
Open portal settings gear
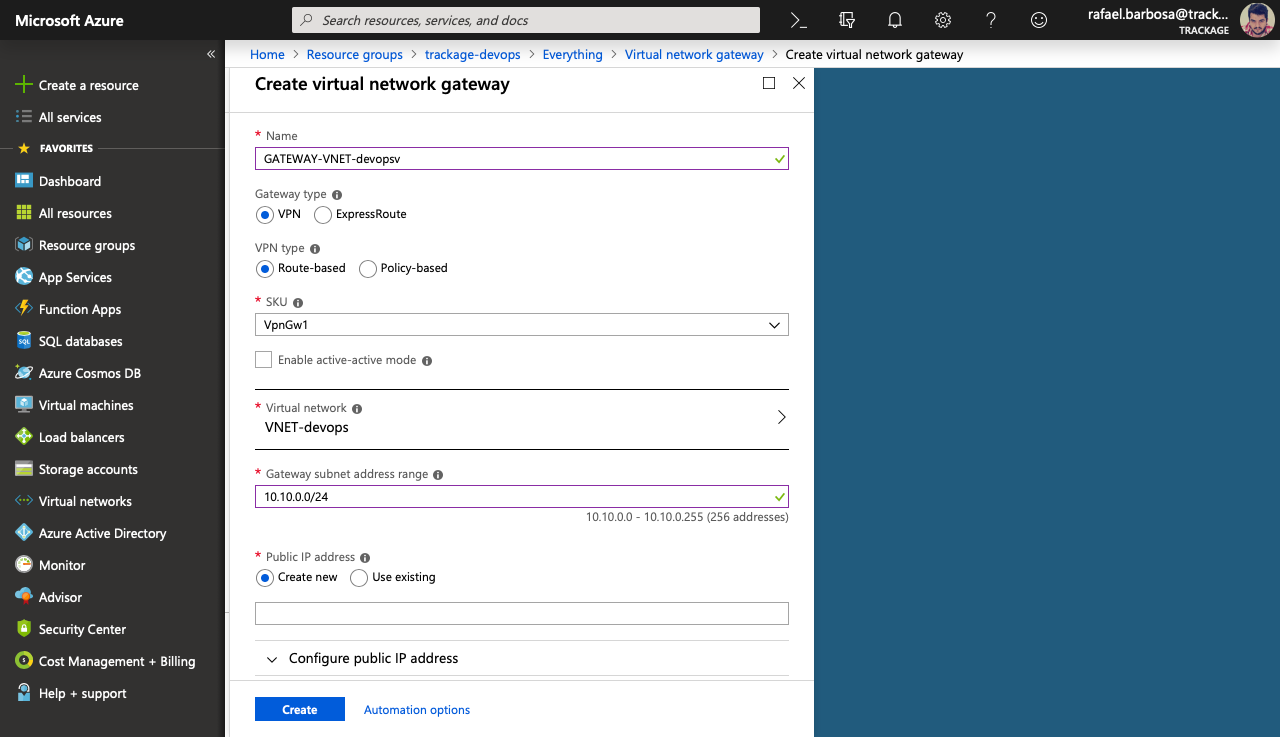[943, 20]
